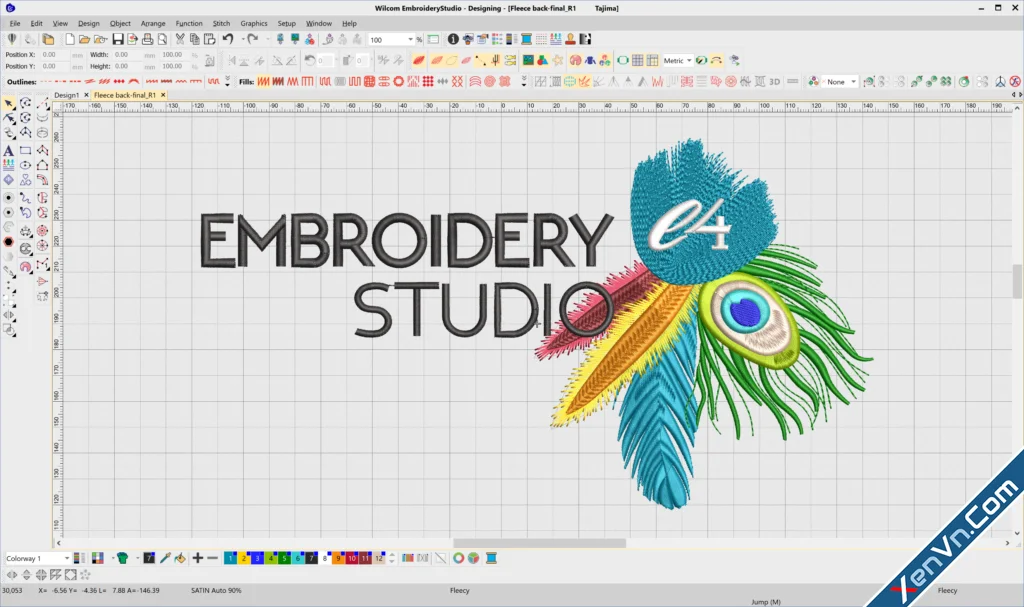Screen dimensions: 1024x607
Task: Toggle the red-highlighted satin fill stitch button
Action: tap(264, 82)
